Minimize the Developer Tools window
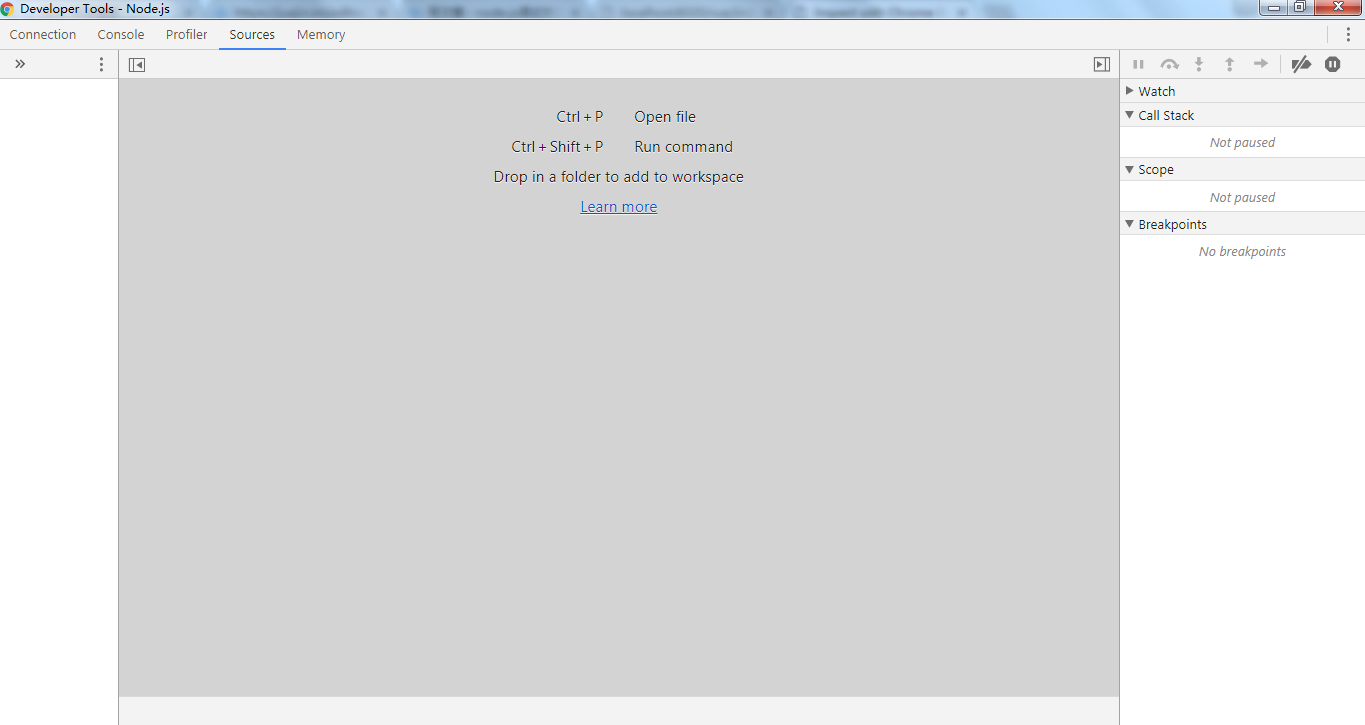1365x725 pixels. click(1274, 8)
